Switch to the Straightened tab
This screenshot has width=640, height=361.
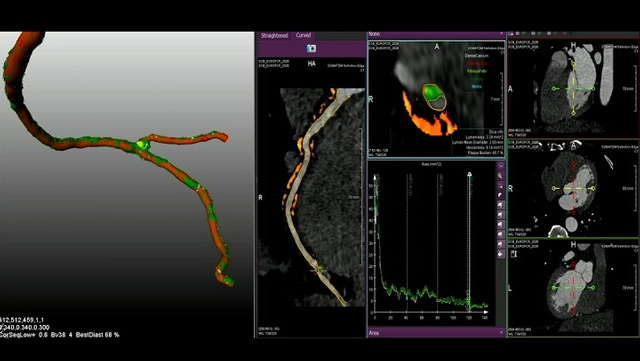point(275,36)
